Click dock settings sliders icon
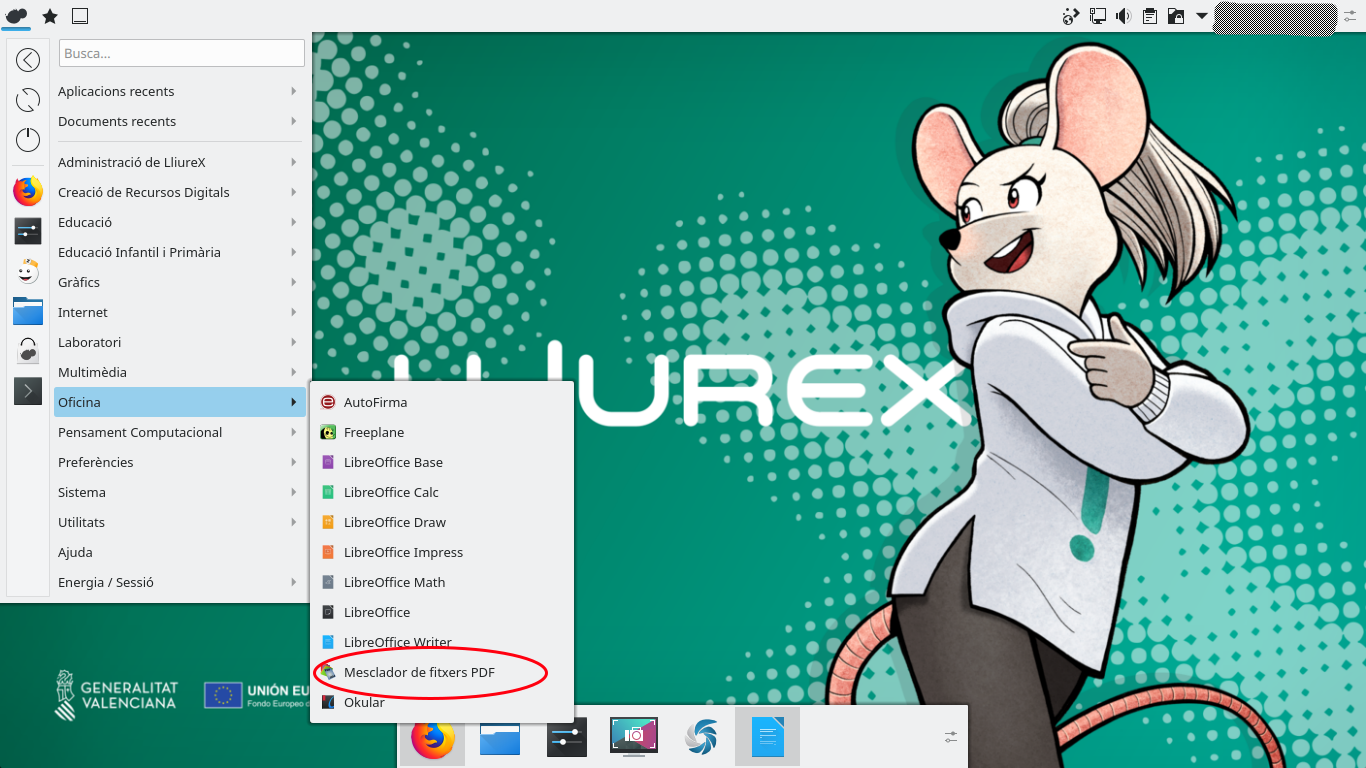Image resolution: width=1366 pixels, height=768 pixels. point(950,737)
